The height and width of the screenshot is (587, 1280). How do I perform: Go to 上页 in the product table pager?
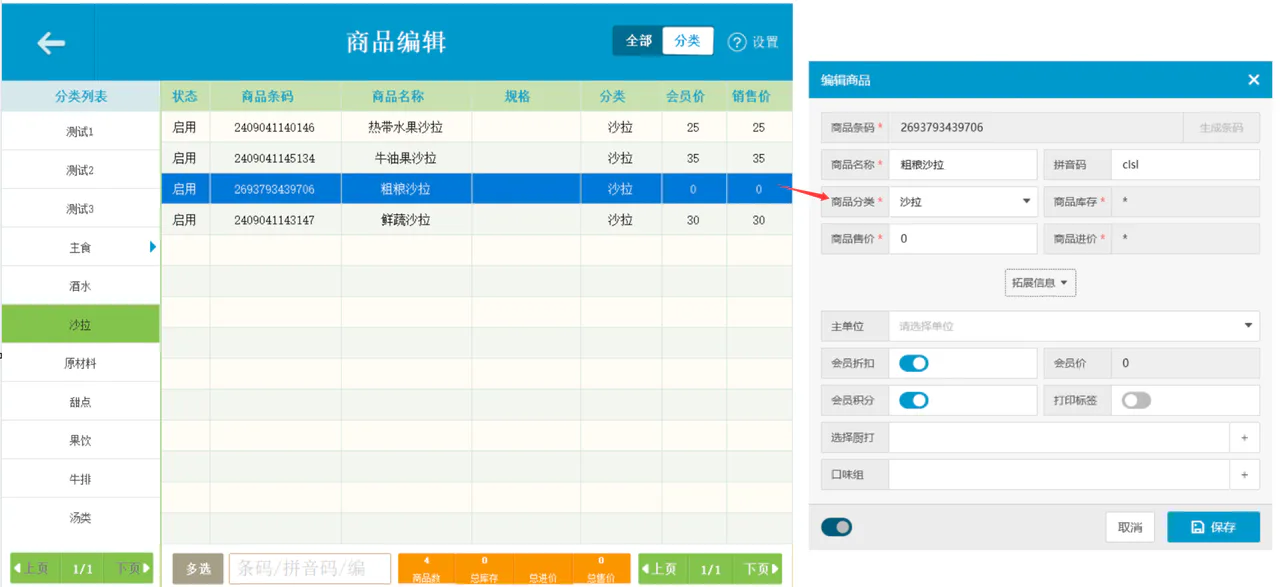pyautogui.click(x=664, y=569)
